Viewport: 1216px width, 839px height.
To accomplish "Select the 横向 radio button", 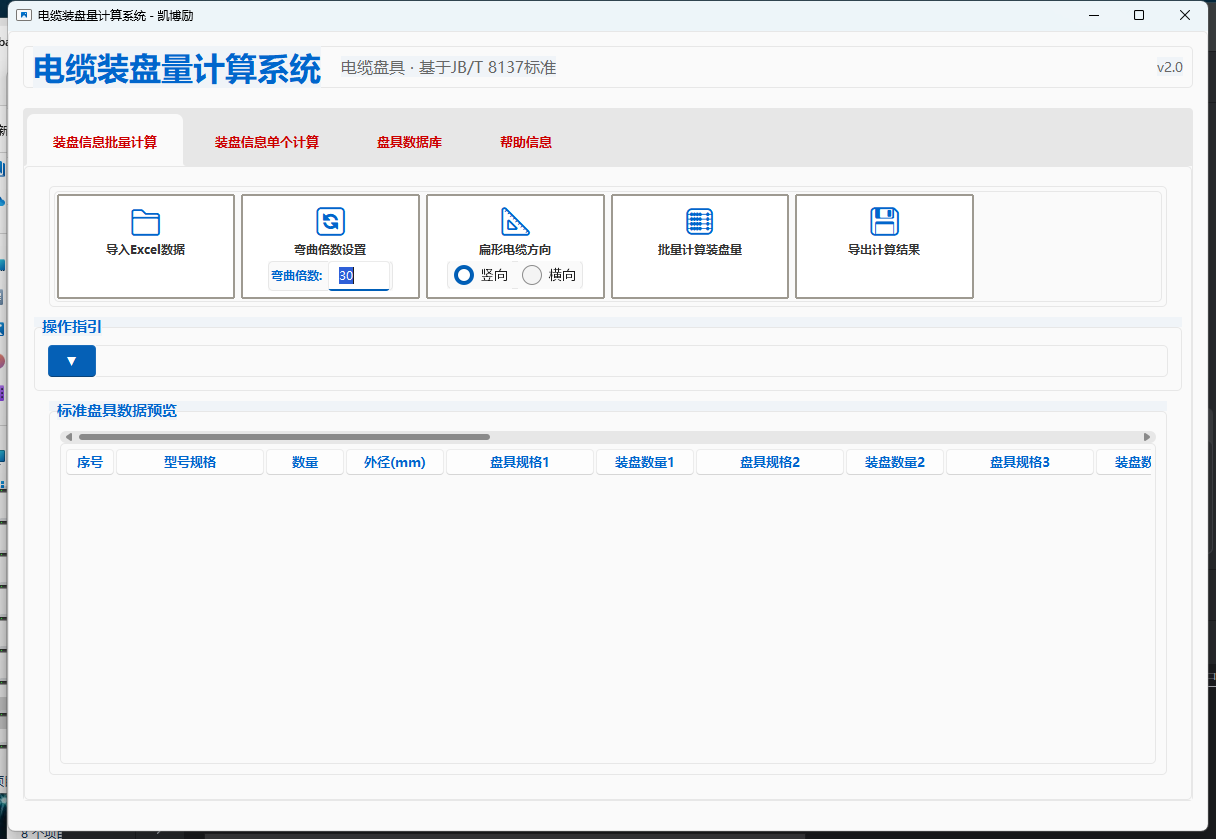I will point(532,275).
